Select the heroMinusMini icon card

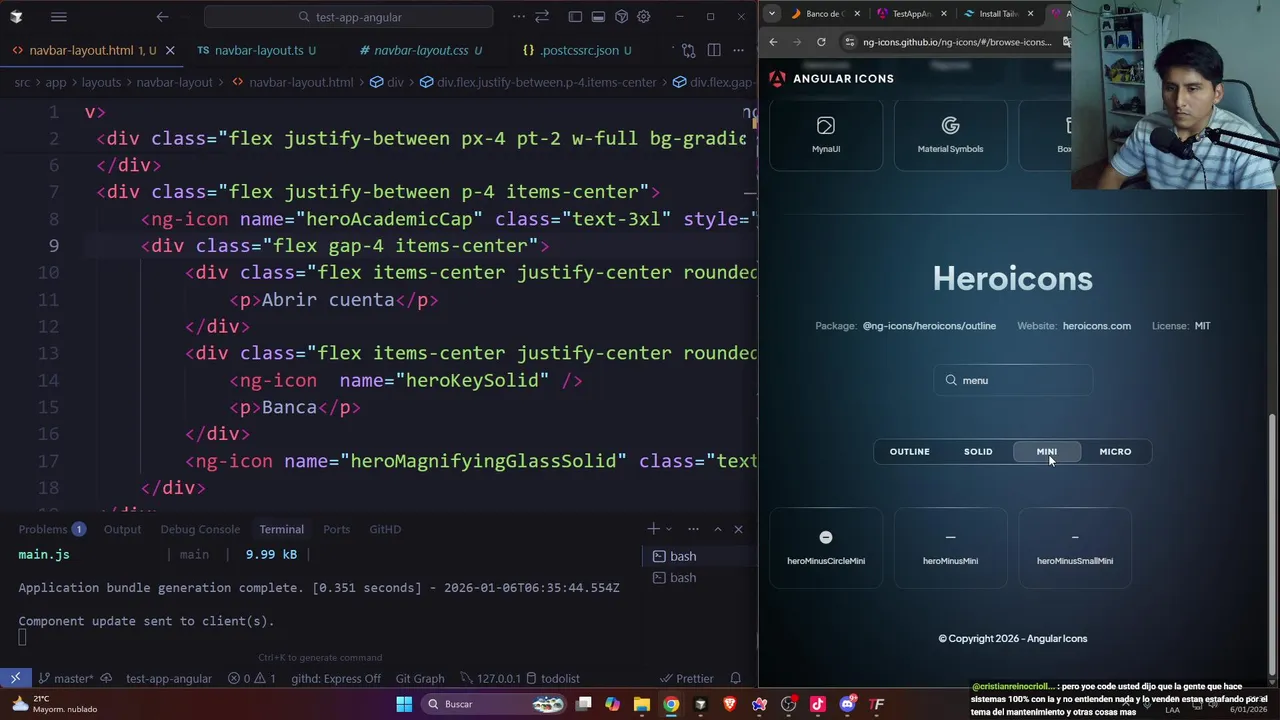[950, 547]
